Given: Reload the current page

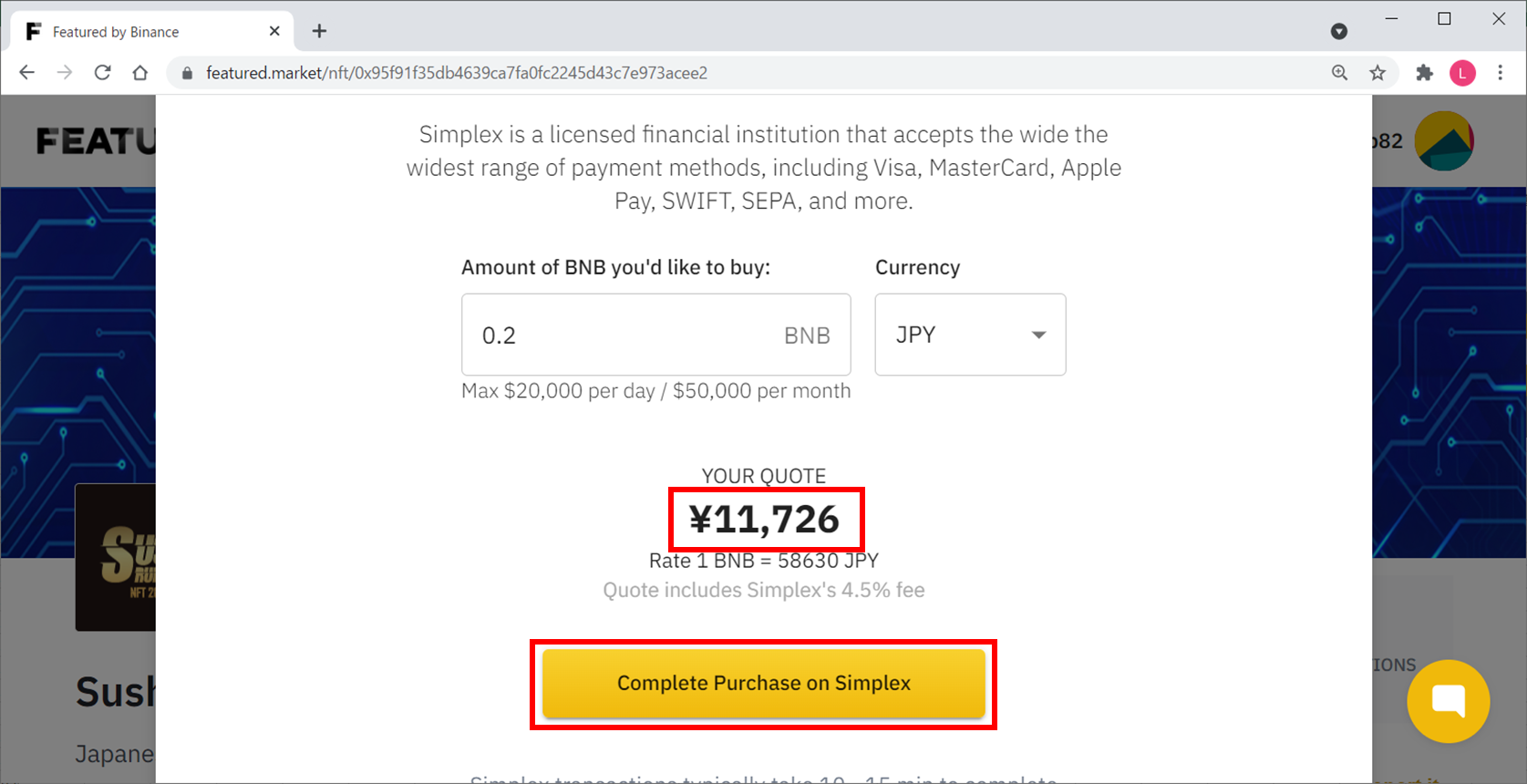Looking at the screenshot, I should click(102, 73).
